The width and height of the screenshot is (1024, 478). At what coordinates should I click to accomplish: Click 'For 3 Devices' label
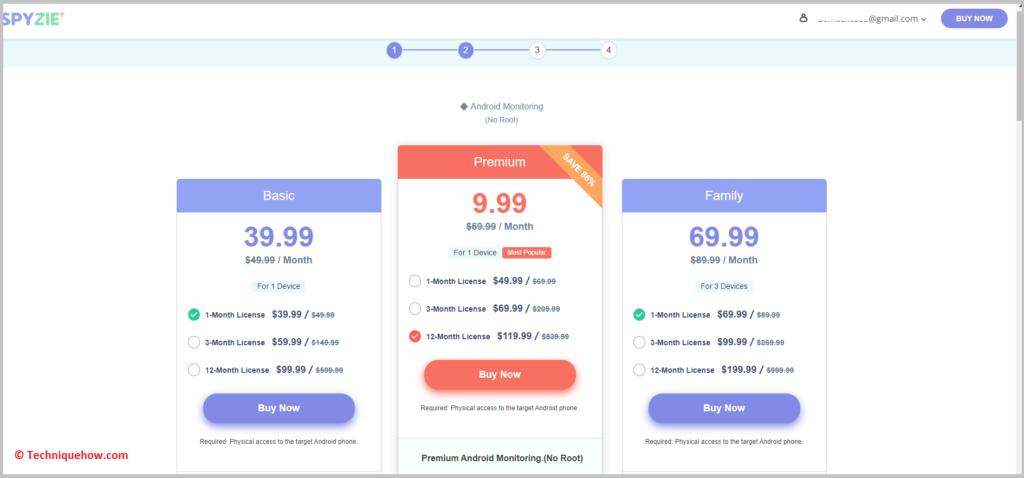point(724,286)
